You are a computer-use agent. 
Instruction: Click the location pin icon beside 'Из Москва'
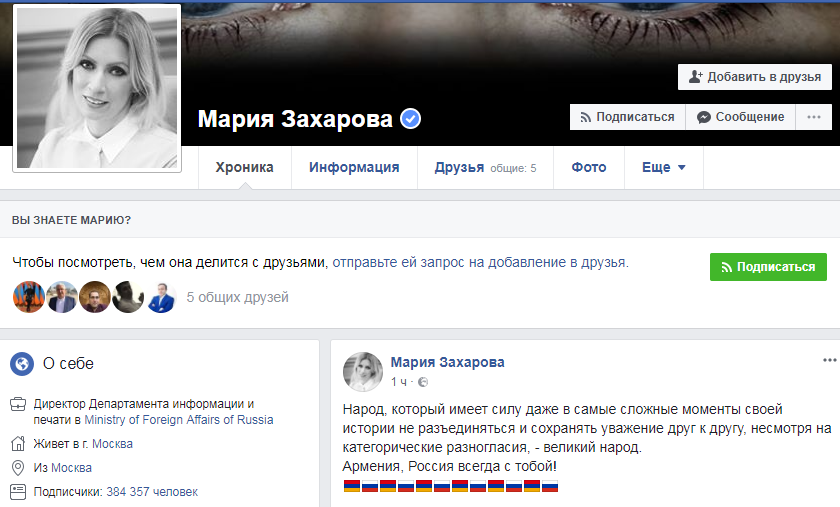click(x=18, y=467)
